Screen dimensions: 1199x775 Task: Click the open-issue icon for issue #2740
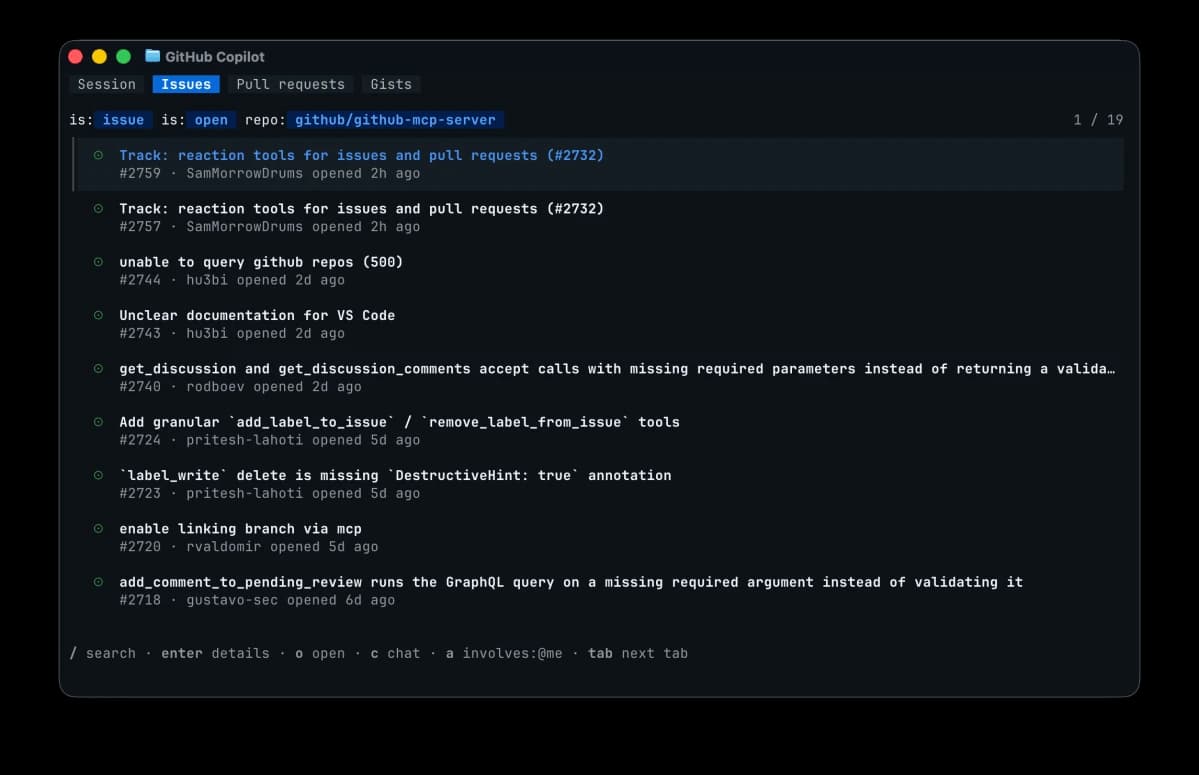[99, 368]
